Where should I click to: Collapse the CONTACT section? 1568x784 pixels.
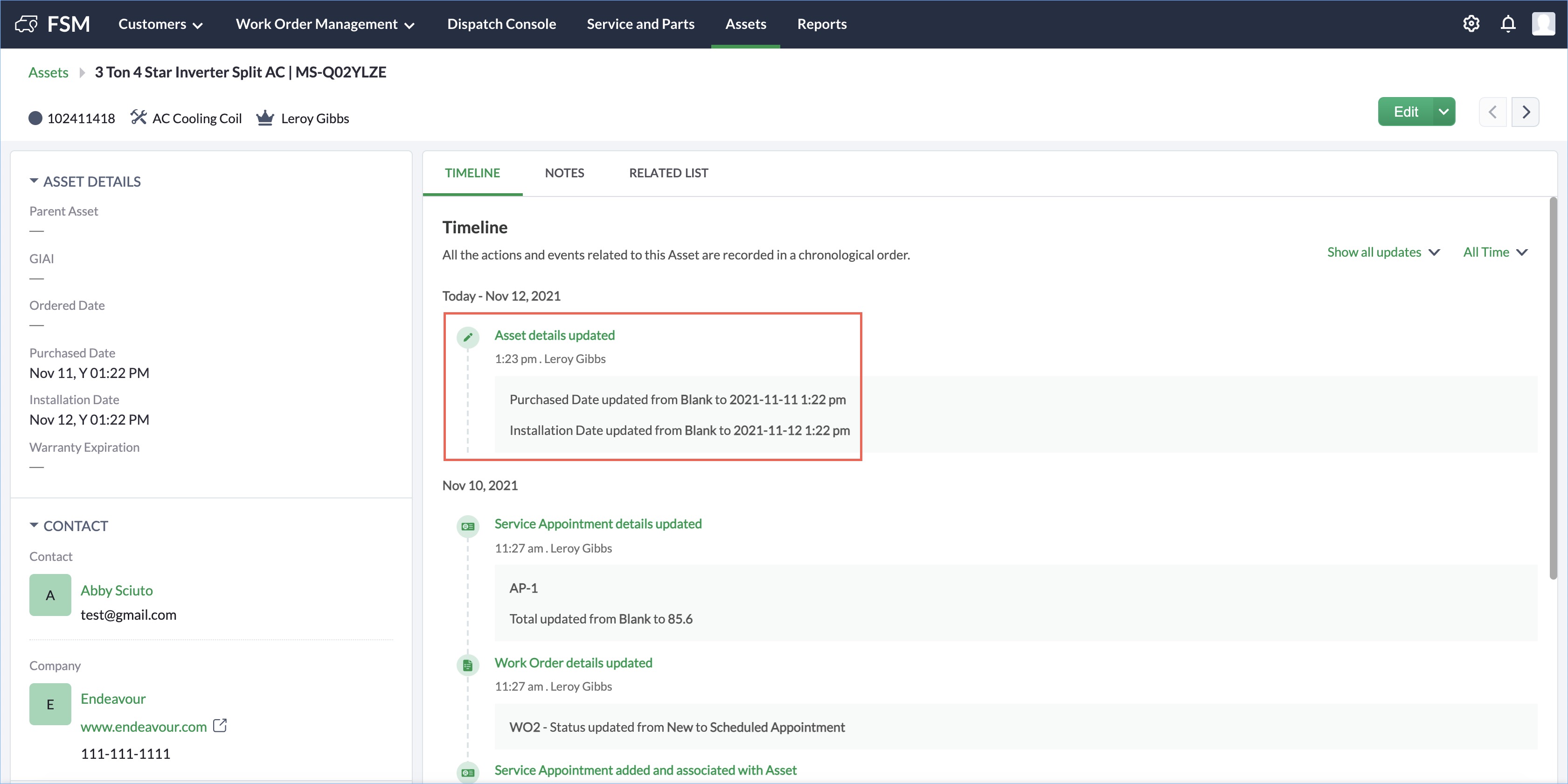click(x=34, y=525)
